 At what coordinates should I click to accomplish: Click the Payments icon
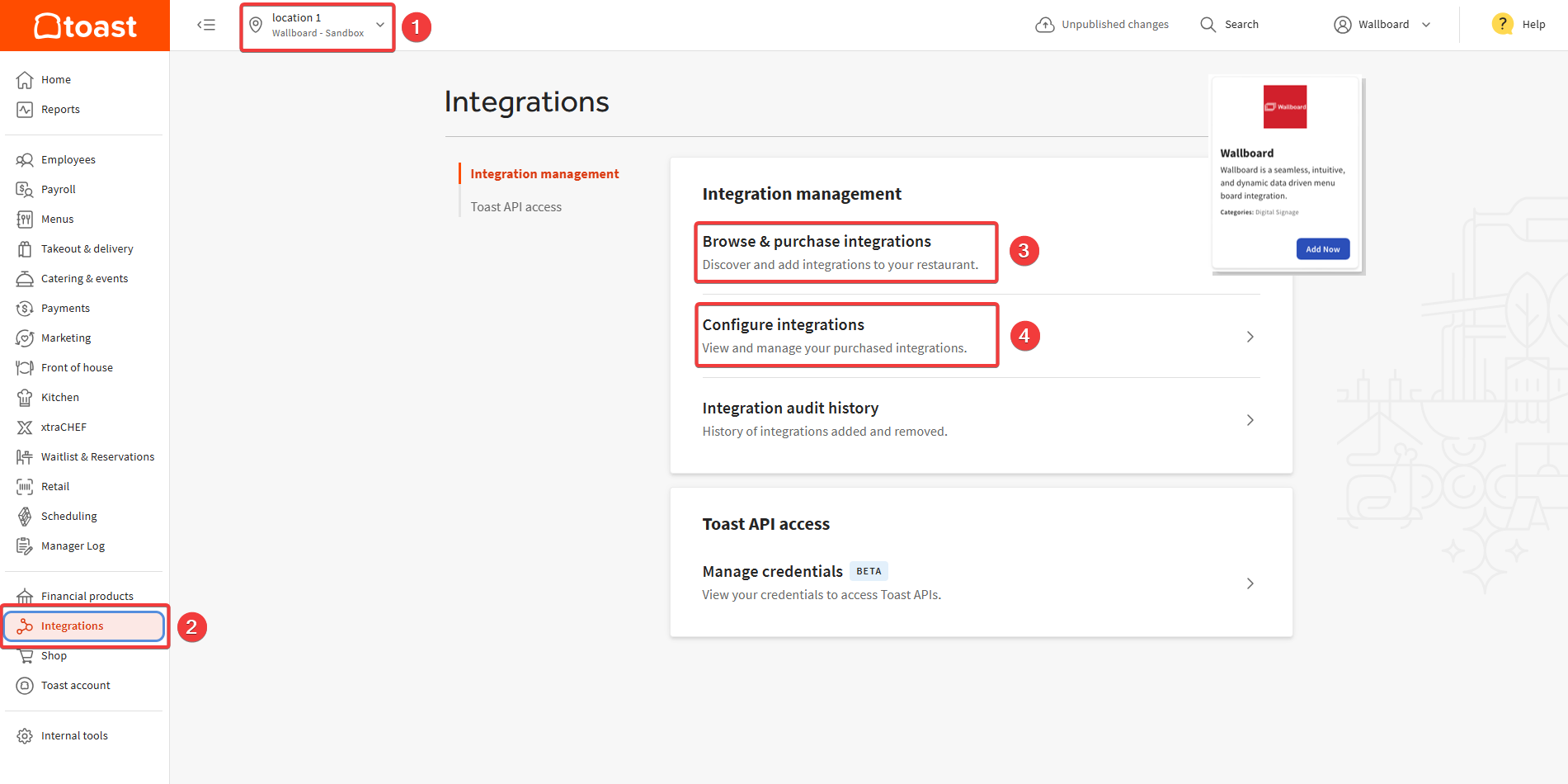tap(25, 309)
